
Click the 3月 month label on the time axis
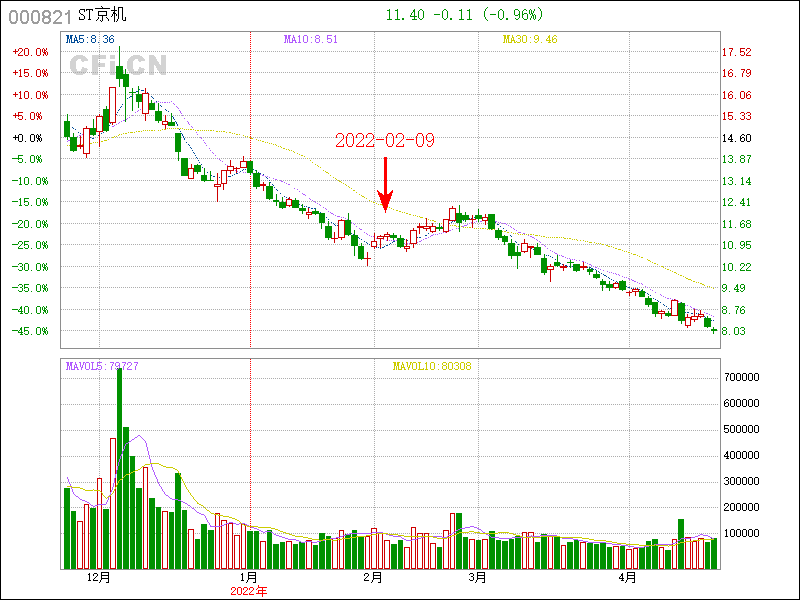click(477, 578)
